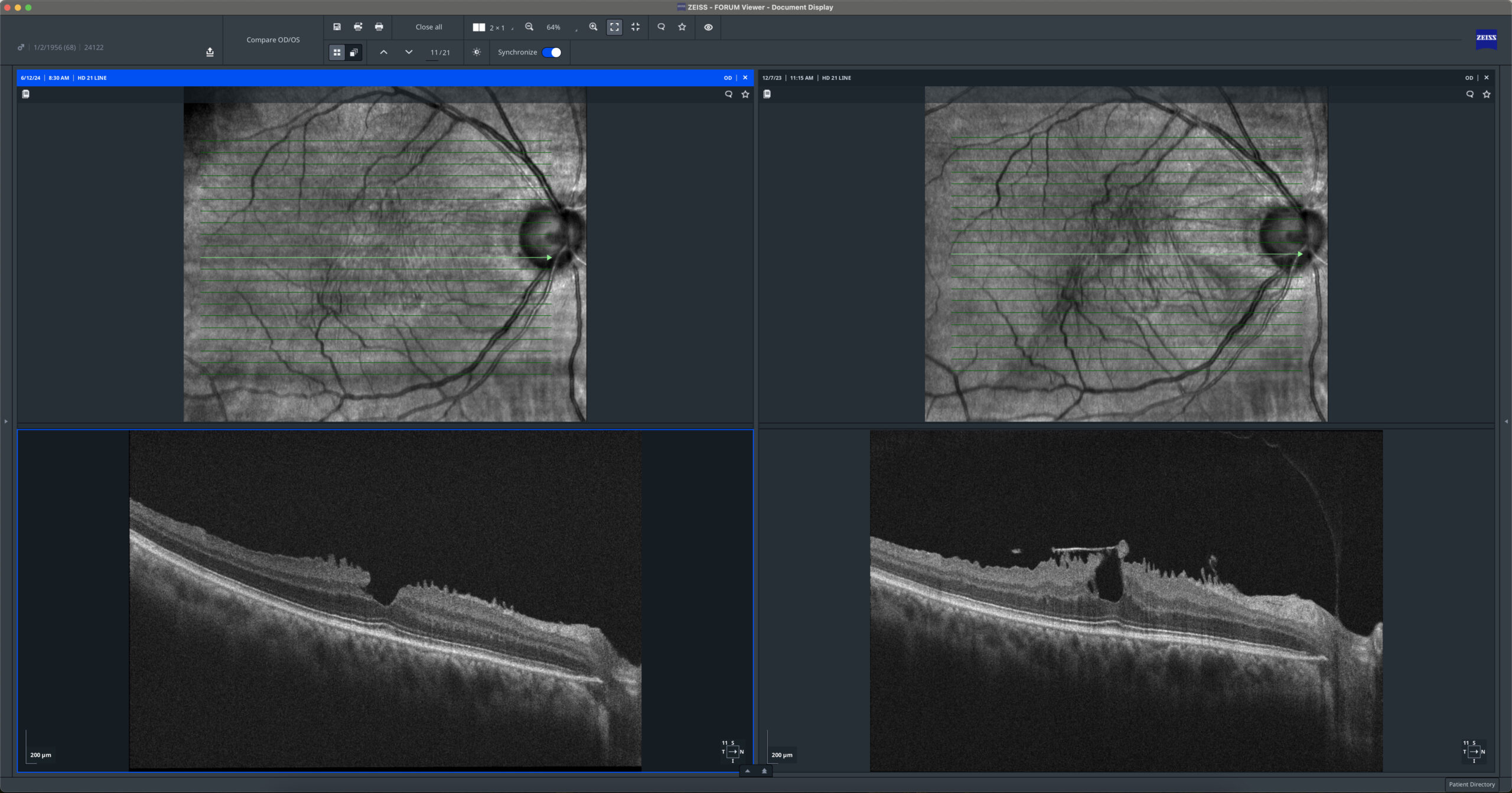Open document info icon in 12/7/23 panel
The image size is (1512, 793).
coord(767,94)
